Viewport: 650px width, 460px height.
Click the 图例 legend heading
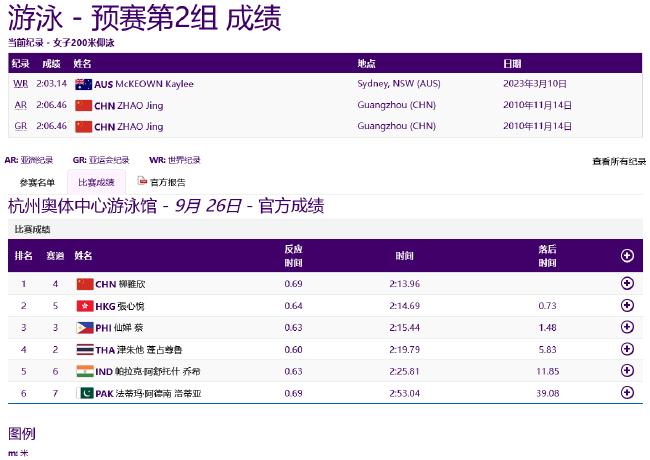22,434
